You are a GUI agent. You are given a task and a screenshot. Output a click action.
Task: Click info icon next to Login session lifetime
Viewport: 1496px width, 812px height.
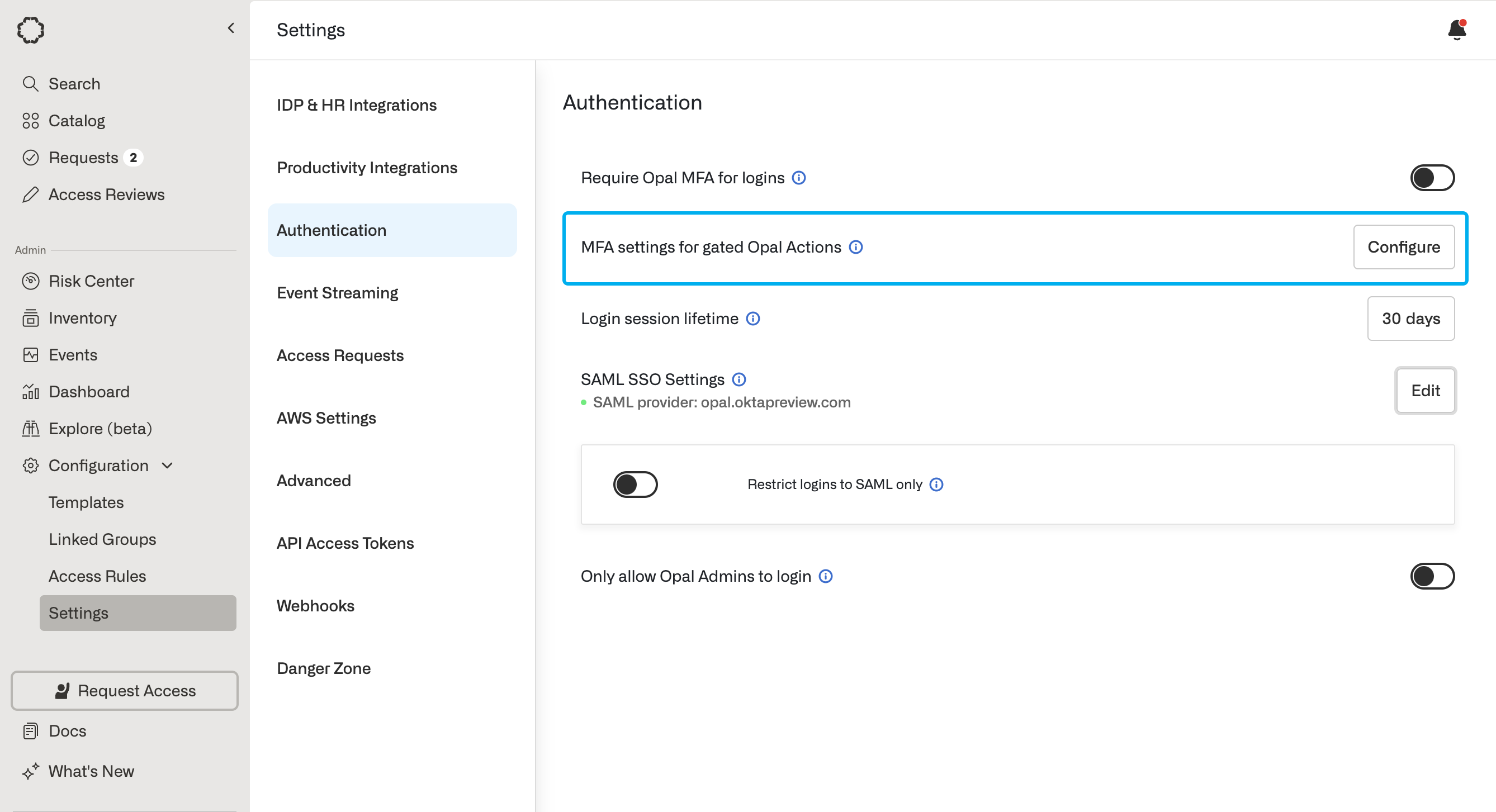pos(752,319)
